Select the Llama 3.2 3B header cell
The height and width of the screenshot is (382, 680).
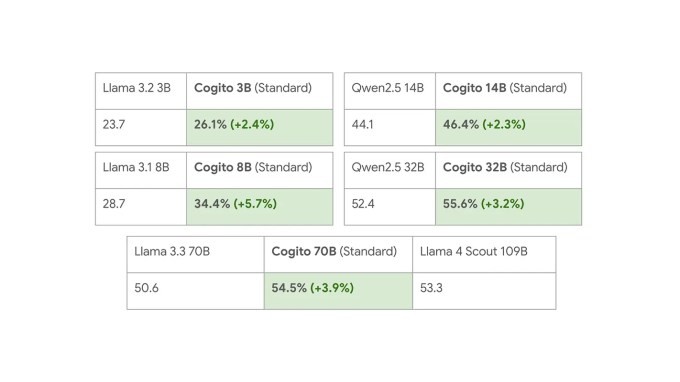click(141, 91)
